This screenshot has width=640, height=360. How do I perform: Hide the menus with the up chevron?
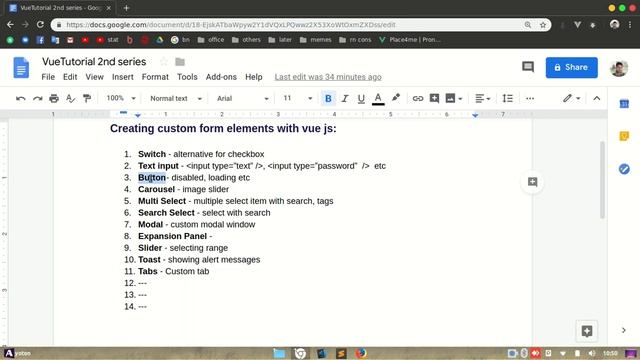pyautogui.click(x=597, y=98)
